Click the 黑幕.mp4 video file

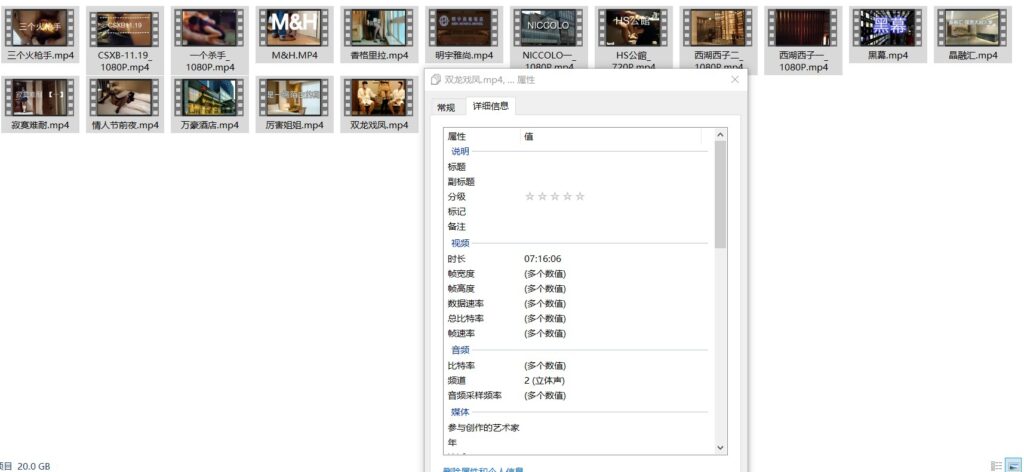pos(888,27)
